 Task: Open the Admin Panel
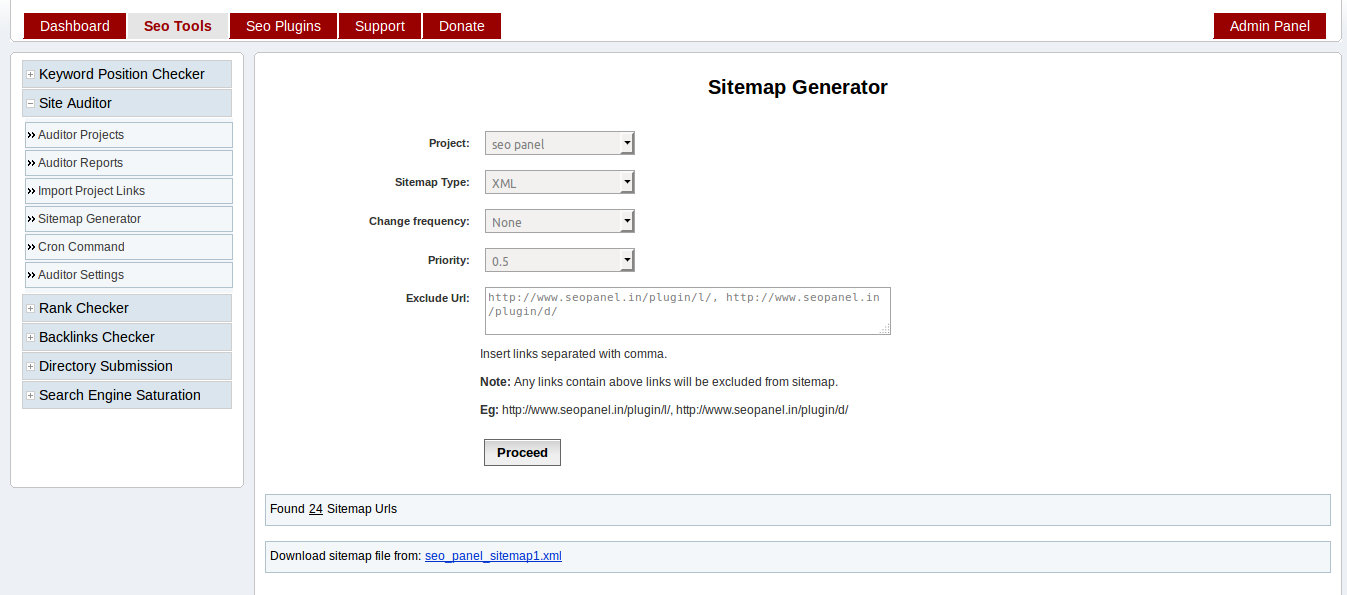[x=1270, y=26]
